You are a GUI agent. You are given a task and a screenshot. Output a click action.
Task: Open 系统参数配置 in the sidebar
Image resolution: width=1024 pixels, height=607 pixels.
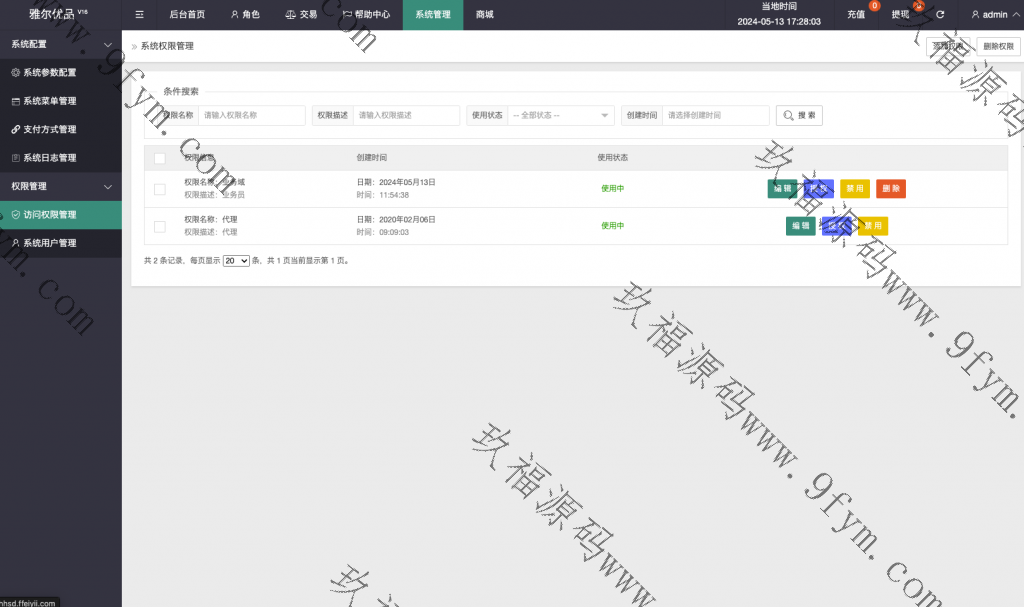coord(50,73)
